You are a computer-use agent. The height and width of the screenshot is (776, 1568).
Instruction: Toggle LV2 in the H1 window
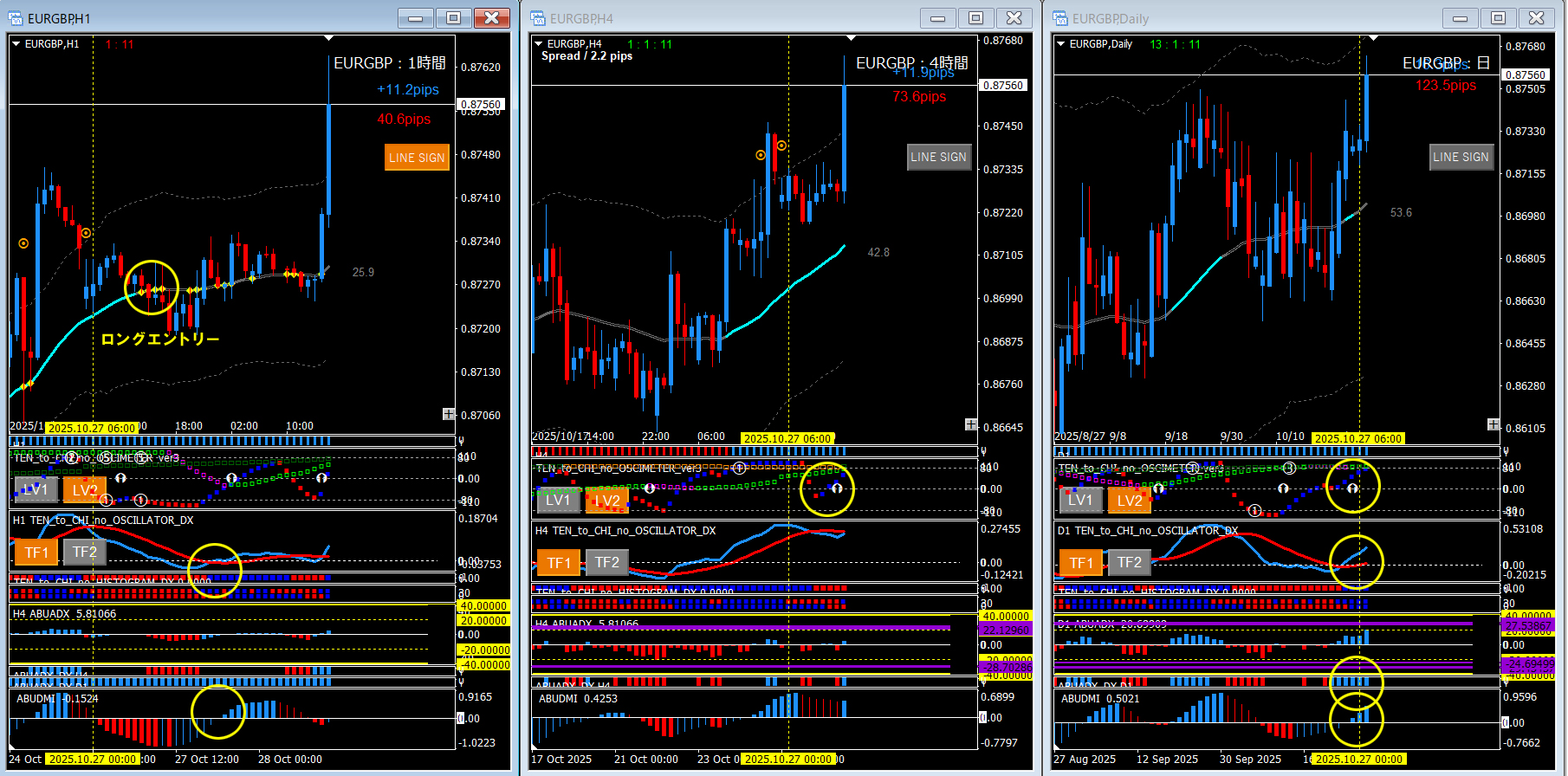[85, 490]
